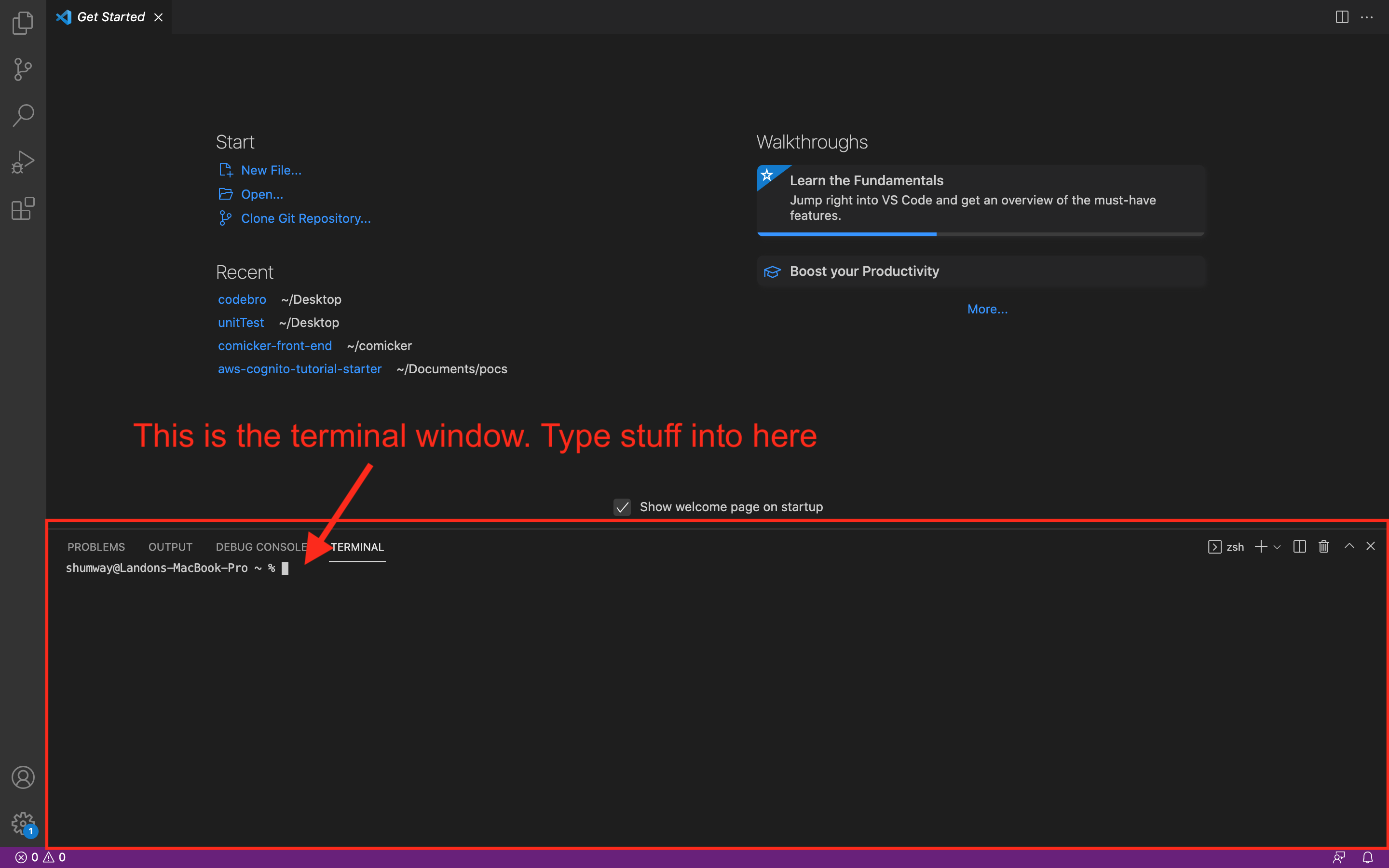Open recent folder codebro
Image resolution: width=1389 pixels, height=868 pixels.
coord(242,299)
